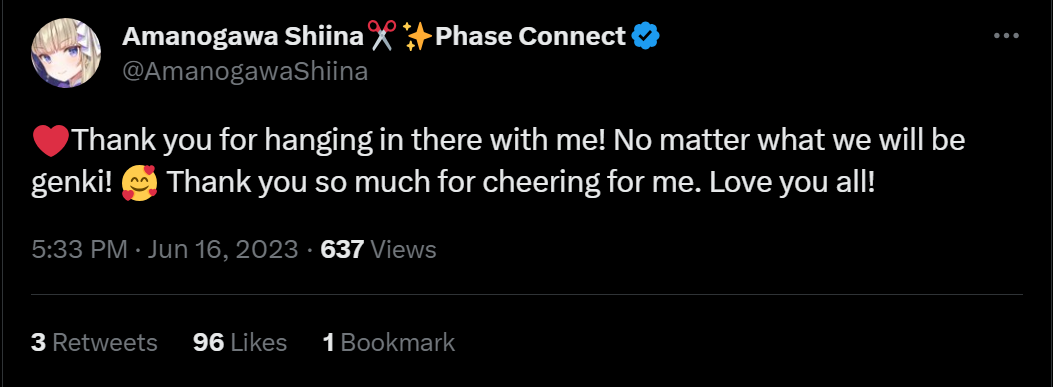View the 96 Likes list

(x=240, y=343)
